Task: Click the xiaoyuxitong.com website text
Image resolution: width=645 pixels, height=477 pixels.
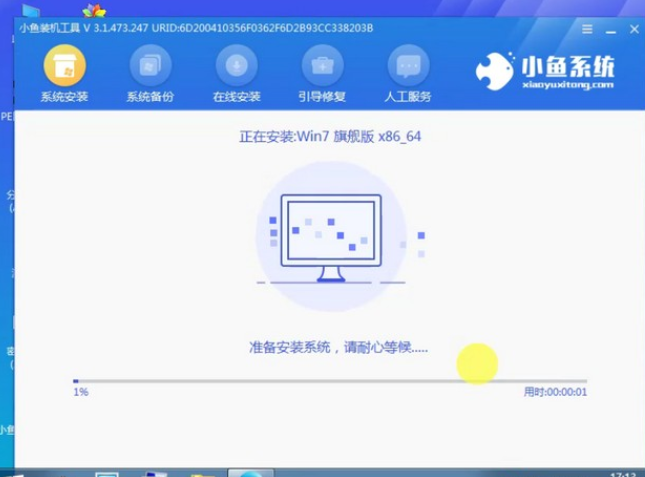Action: pyautogui.click(x=568, y=85)
